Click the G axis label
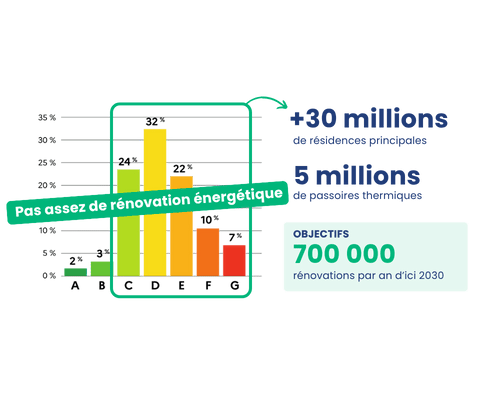 (x=235, y=286)
